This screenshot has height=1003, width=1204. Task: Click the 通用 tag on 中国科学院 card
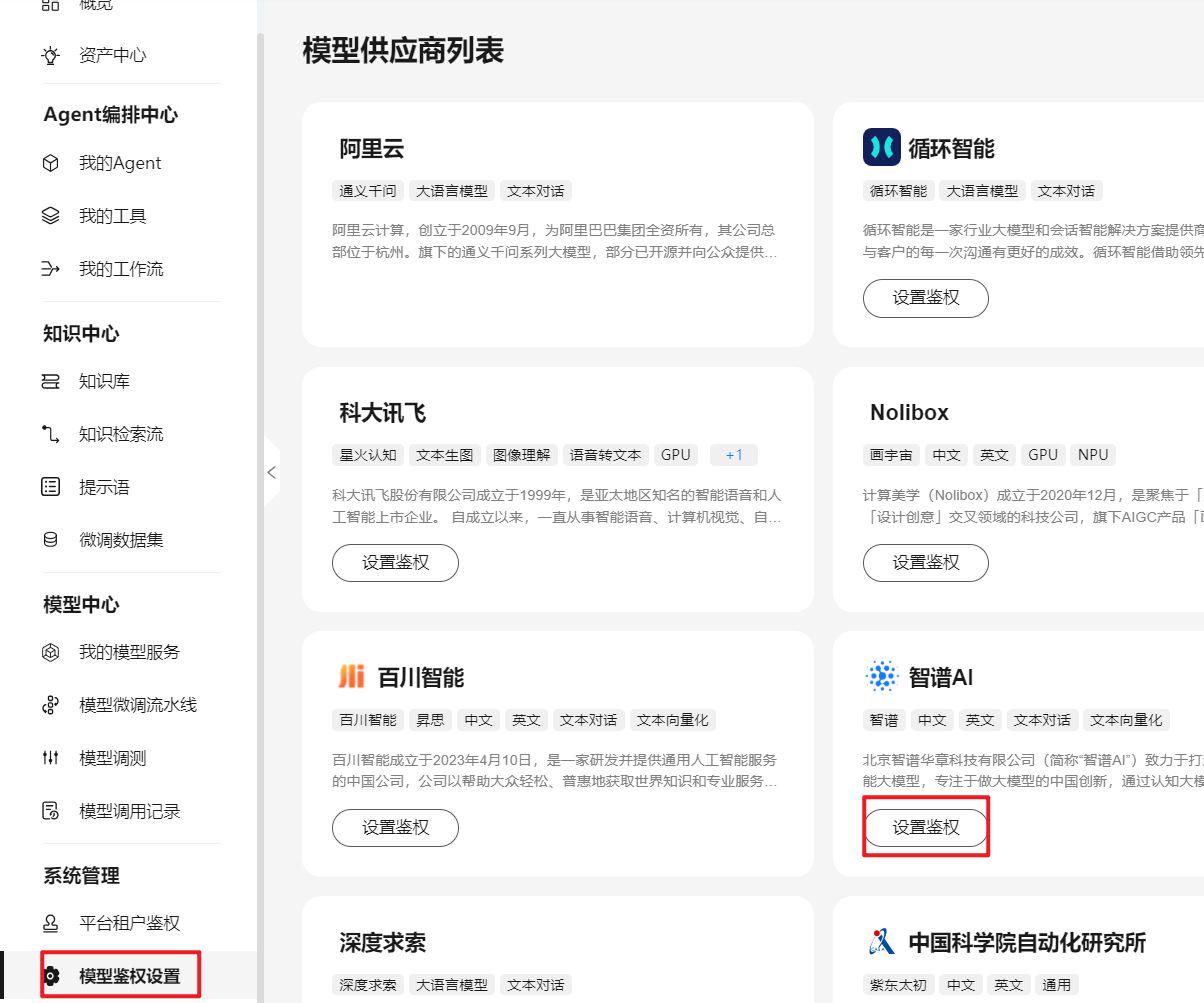1057,985
